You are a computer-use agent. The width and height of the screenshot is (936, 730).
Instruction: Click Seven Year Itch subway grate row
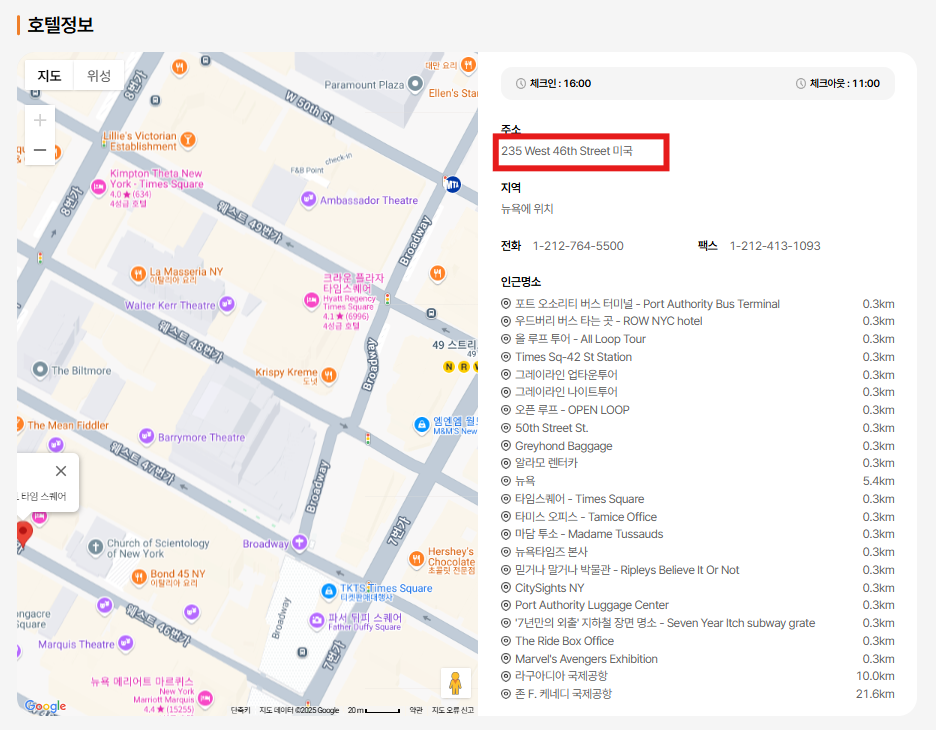[697, 623]
